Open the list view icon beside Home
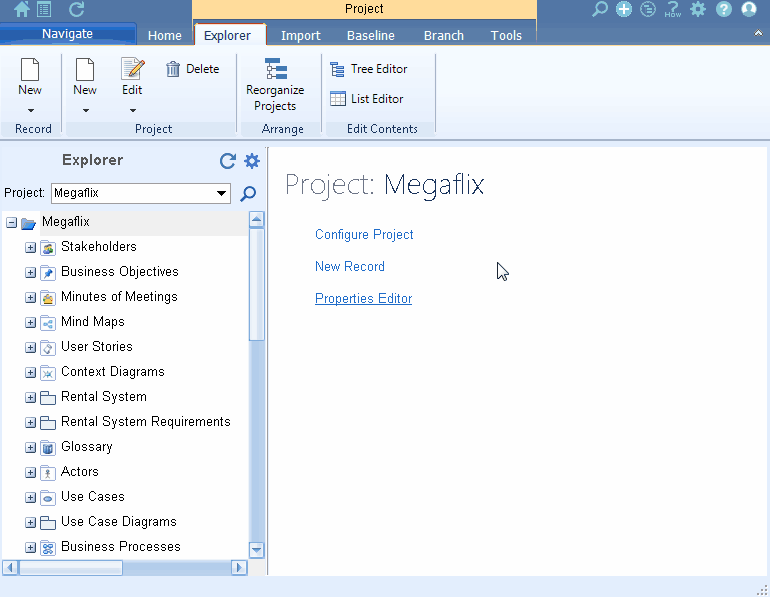 [x=44, y=9]
